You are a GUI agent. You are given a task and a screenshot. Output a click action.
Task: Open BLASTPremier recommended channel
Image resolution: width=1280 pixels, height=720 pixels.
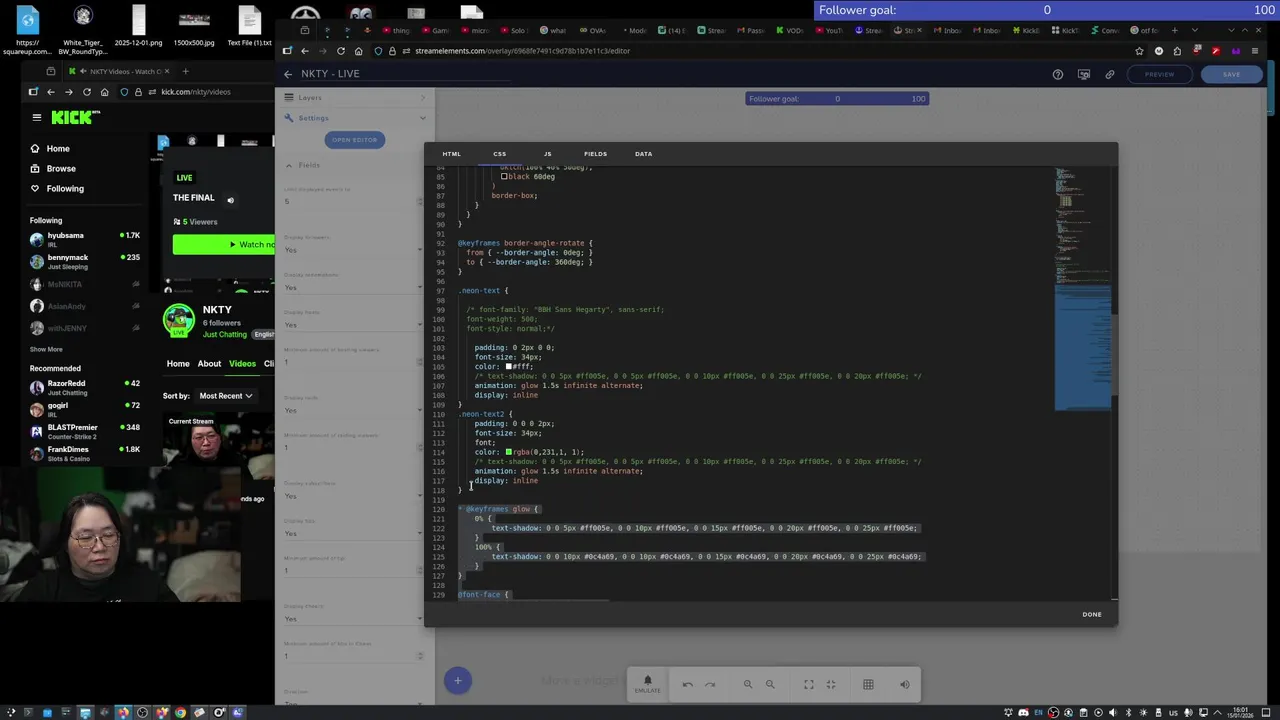tap(85, 431)
